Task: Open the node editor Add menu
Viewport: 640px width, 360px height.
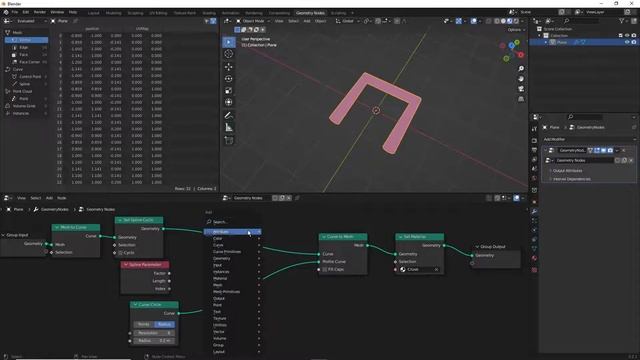Action: click(49, 198)
